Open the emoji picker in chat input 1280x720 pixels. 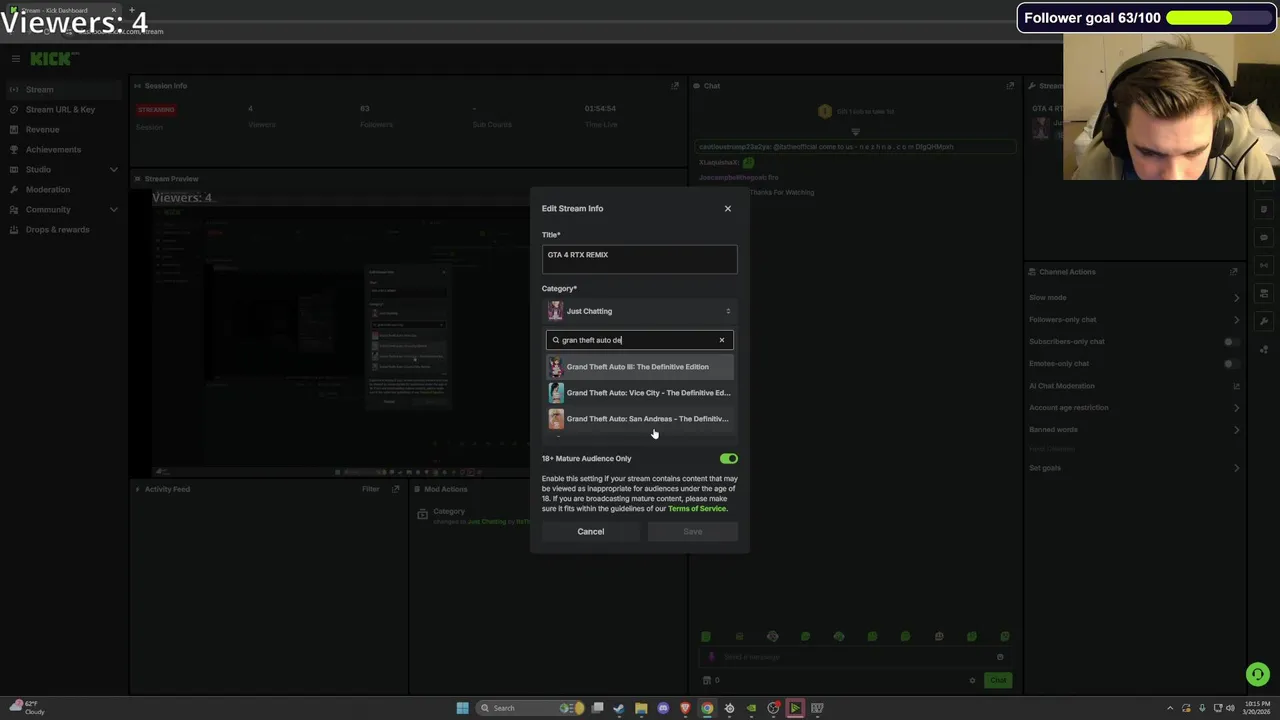[x=999, y=657]
